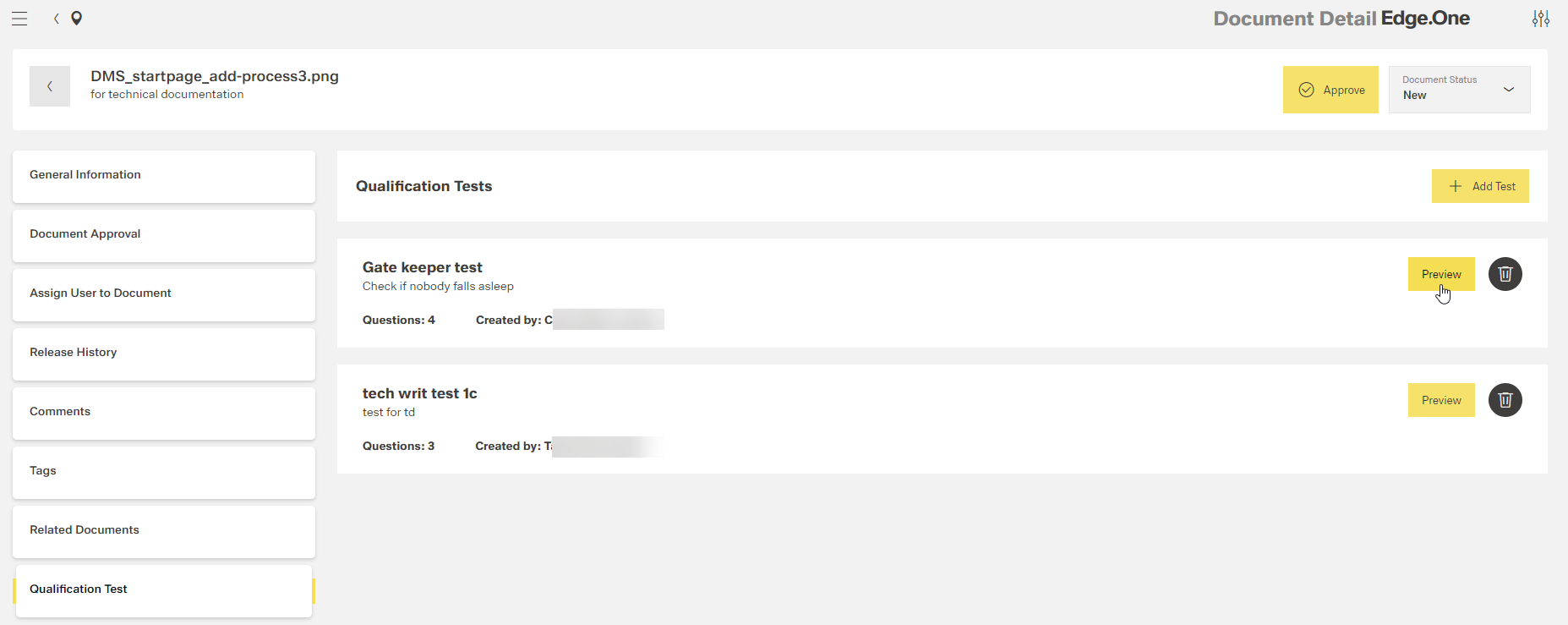The height and width of the screenshot is (625, 1568).
Task: Preview the tech writ test 1c
Action: (1441, 400)
